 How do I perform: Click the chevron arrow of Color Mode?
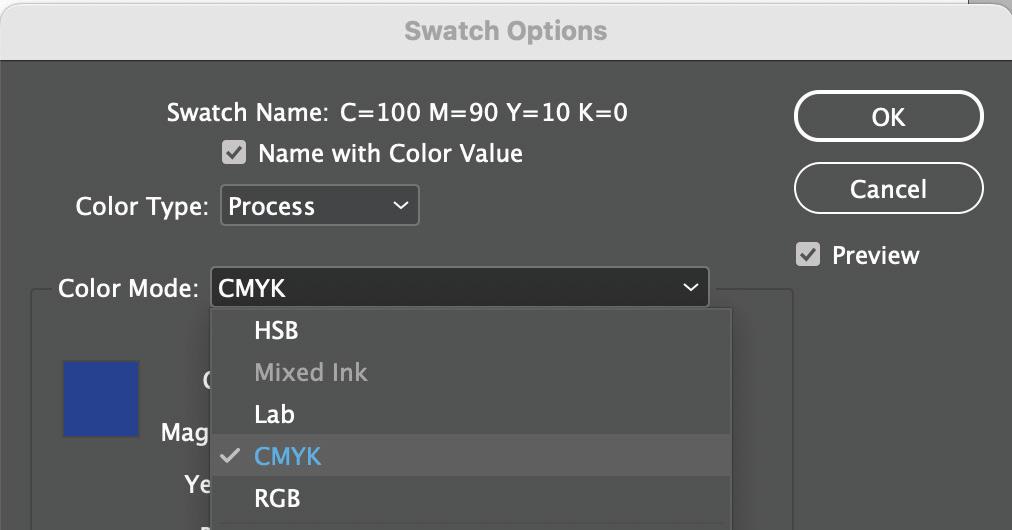pyautogui.click(x=690, y=288)
